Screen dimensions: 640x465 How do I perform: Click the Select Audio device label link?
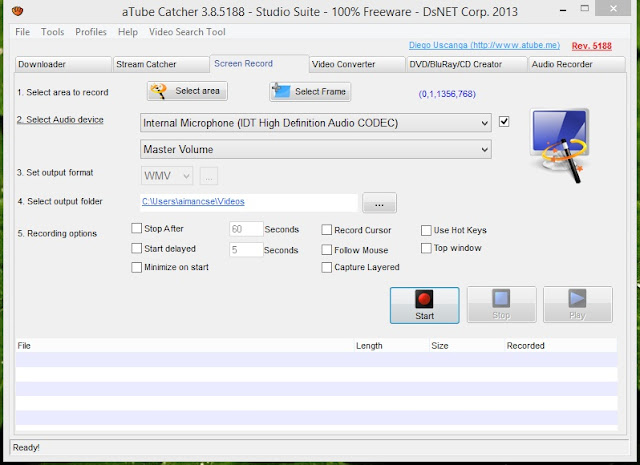point(60,120)
